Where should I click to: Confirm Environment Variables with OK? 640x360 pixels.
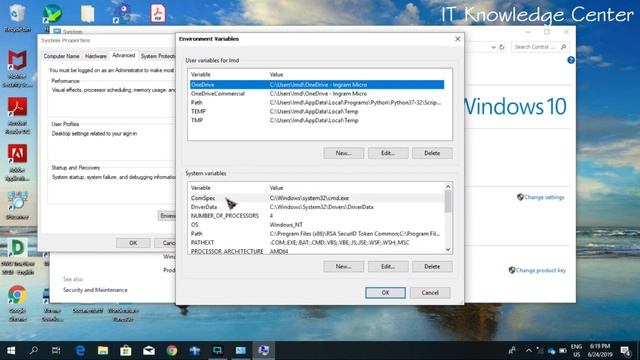(385, 293)
